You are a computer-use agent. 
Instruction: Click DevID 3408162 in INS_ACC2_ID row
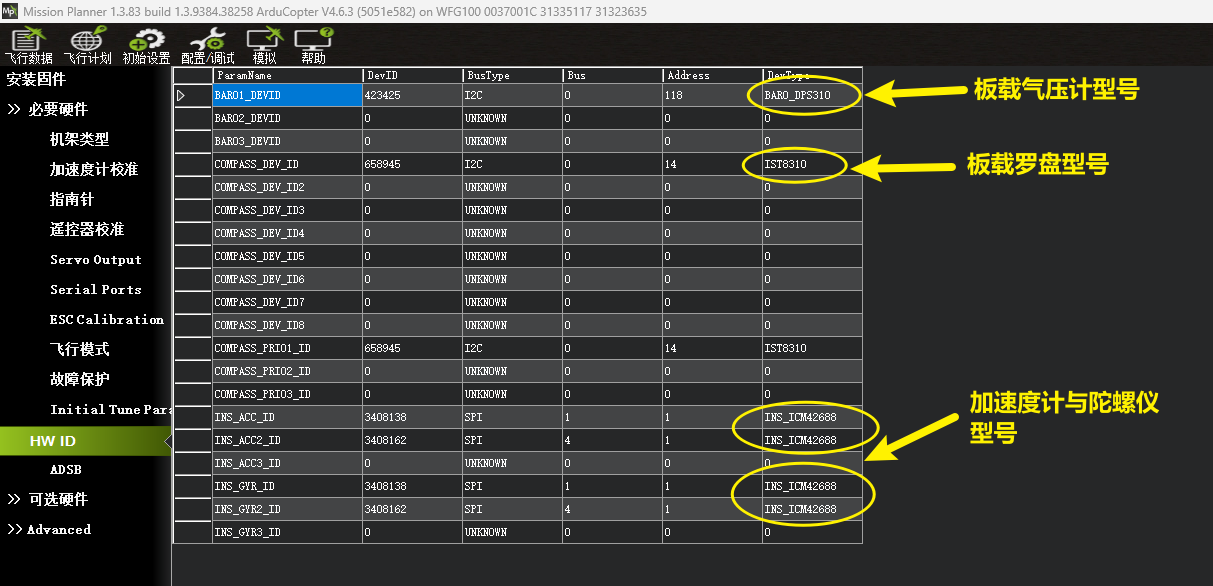pyautogui.click(x=412, y=440)
